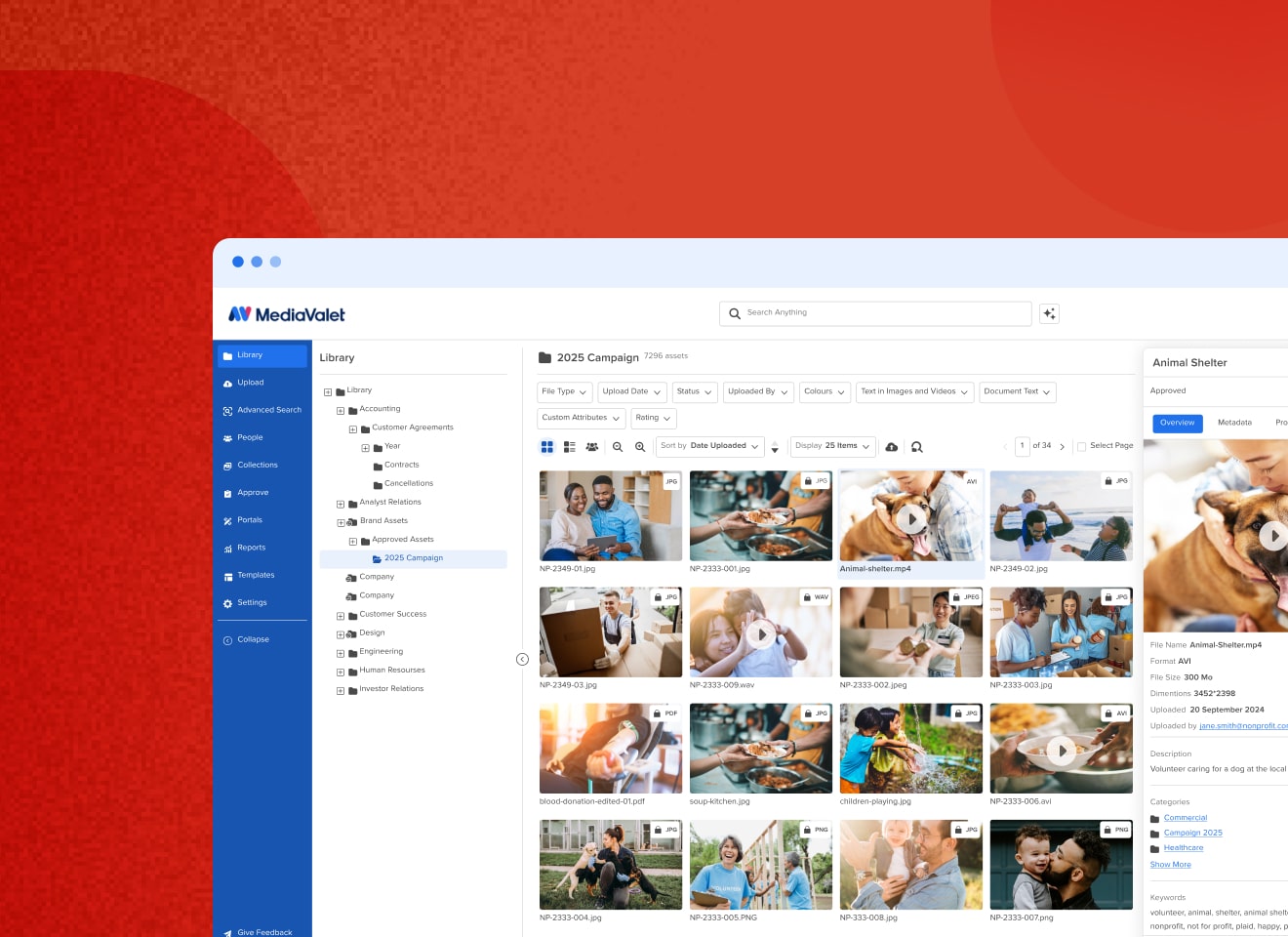
Task: Open NP-2333-005.PNG thumbnail
Action: pyautogui.click(x=761, y=865)
